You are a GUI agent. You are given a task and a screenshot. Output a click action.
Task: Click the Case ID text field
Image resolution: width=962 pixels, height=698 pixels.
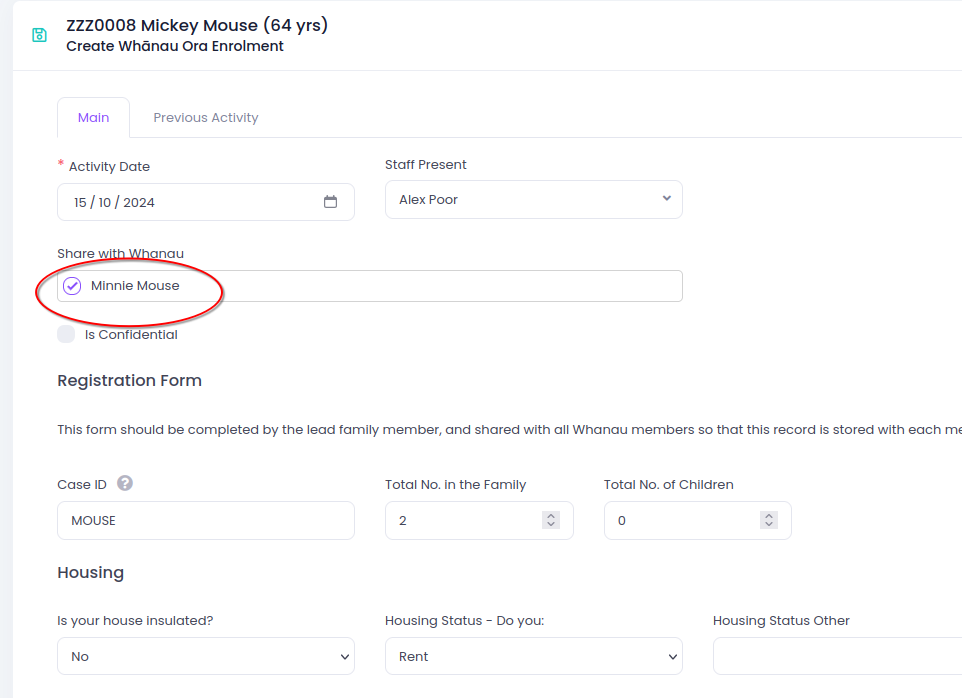205,520
